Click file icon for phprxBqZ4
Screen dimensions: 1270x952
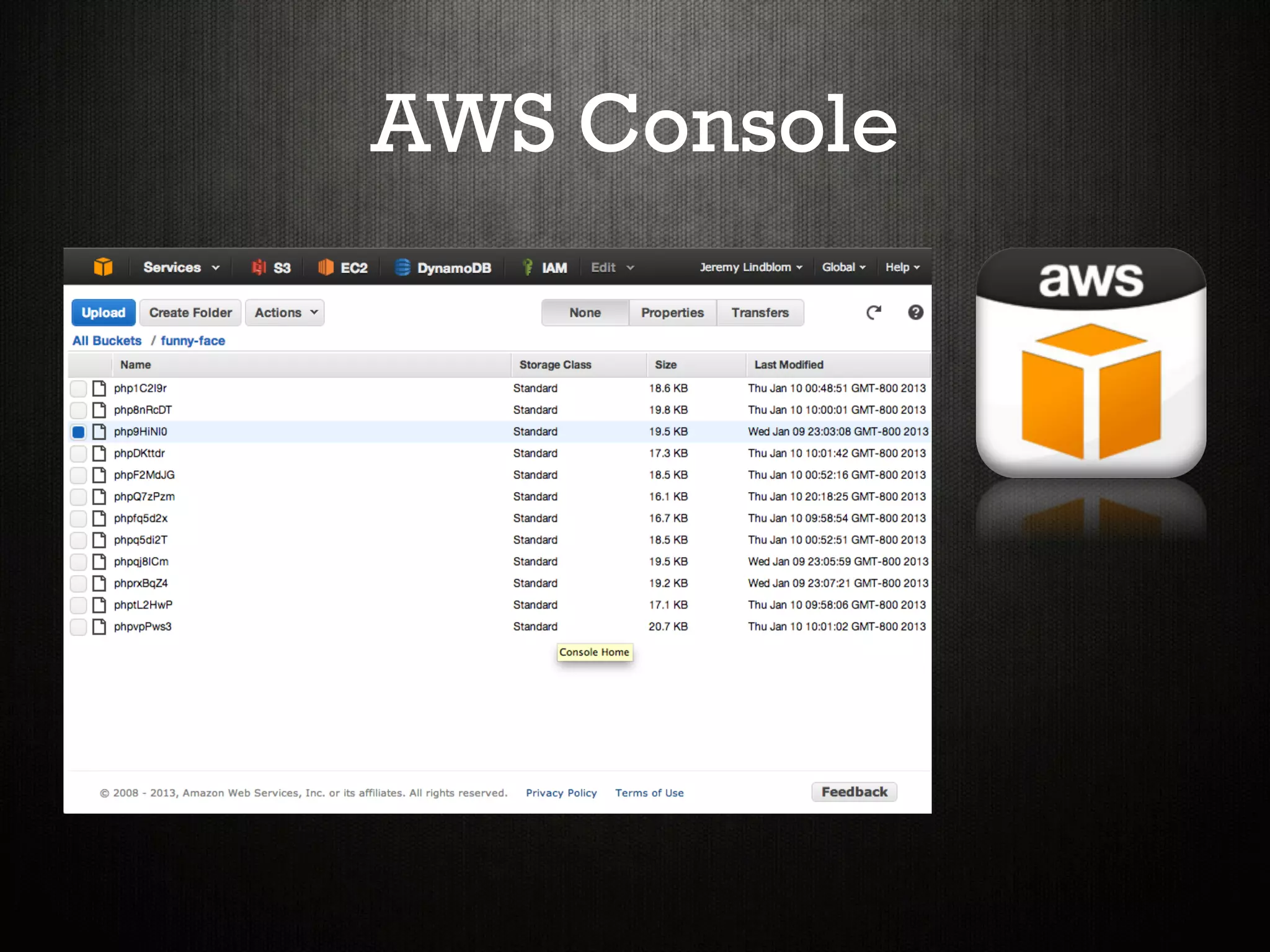click(x=99, y=584)
